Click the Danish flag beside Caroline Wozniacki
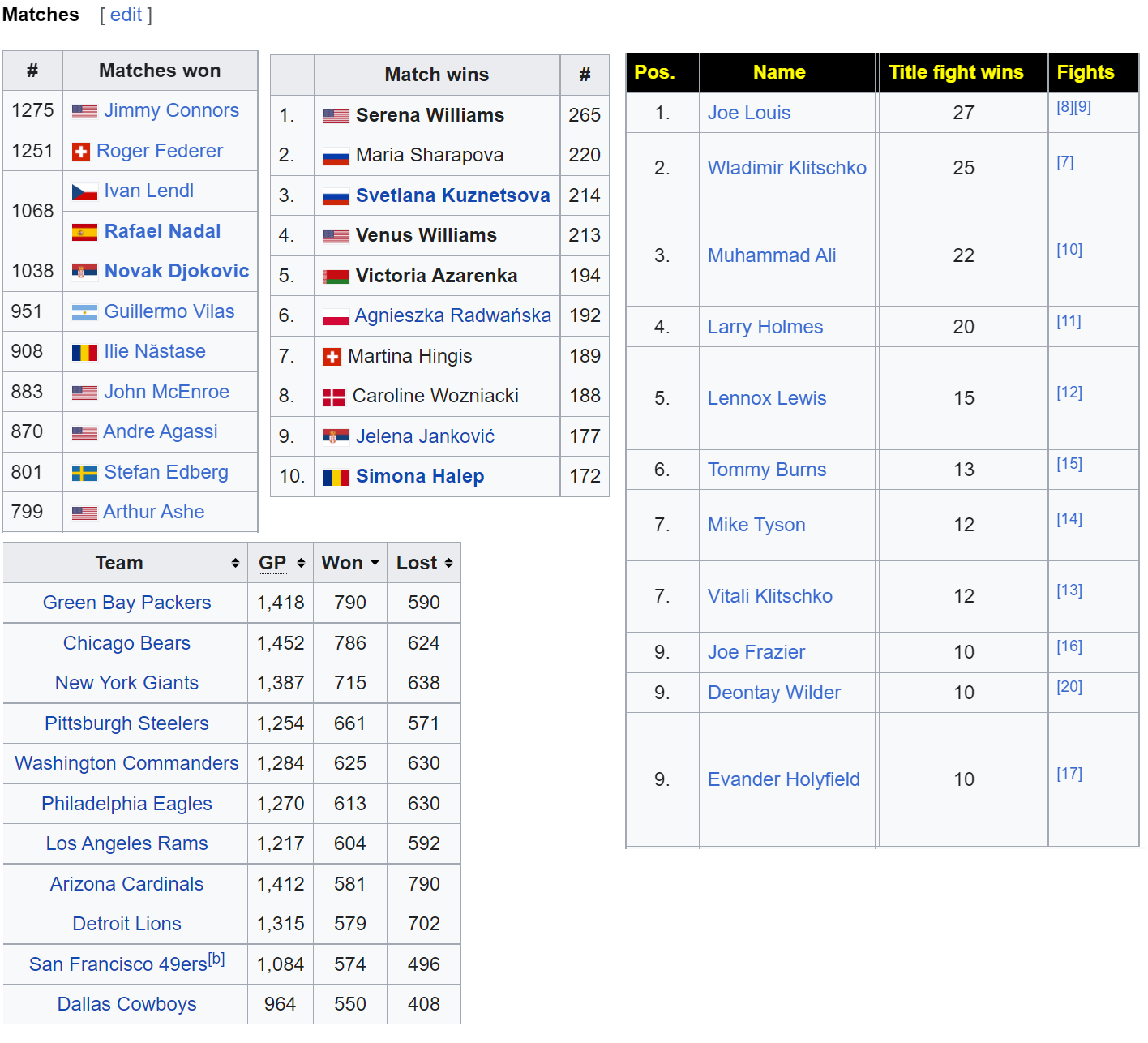 334,397
